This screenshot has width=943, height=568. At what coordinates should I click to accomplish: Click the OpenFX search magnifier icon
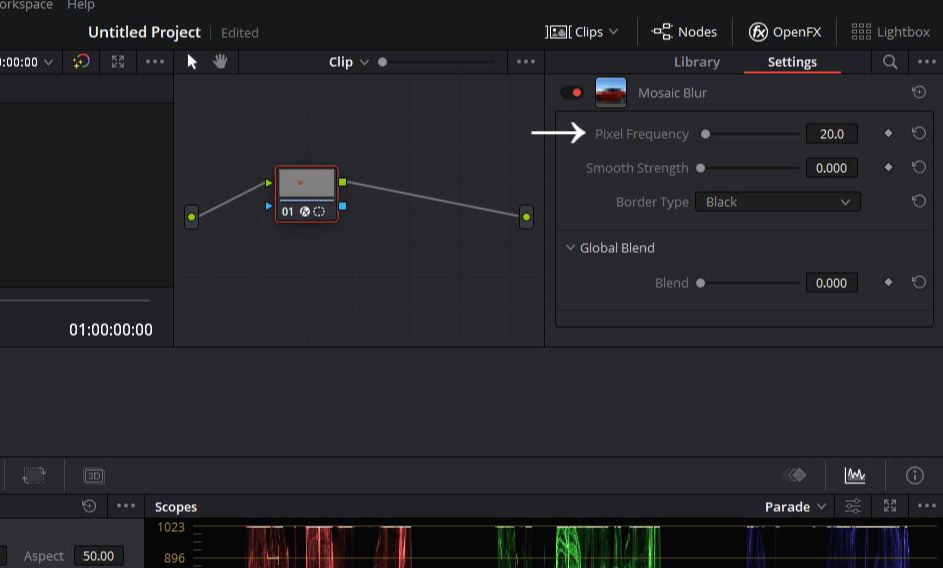tap(890, 62)
